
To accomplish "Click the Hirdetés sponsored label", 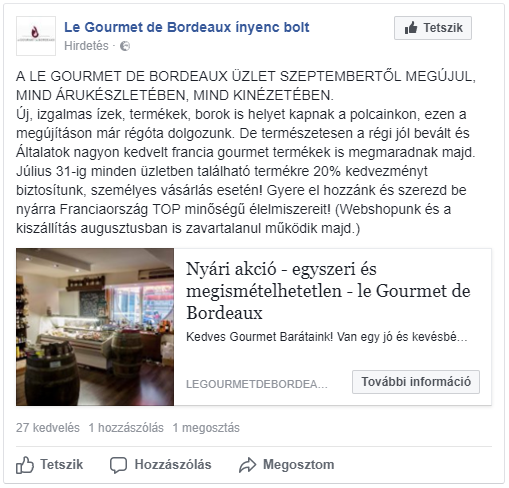I will point(86,46).
